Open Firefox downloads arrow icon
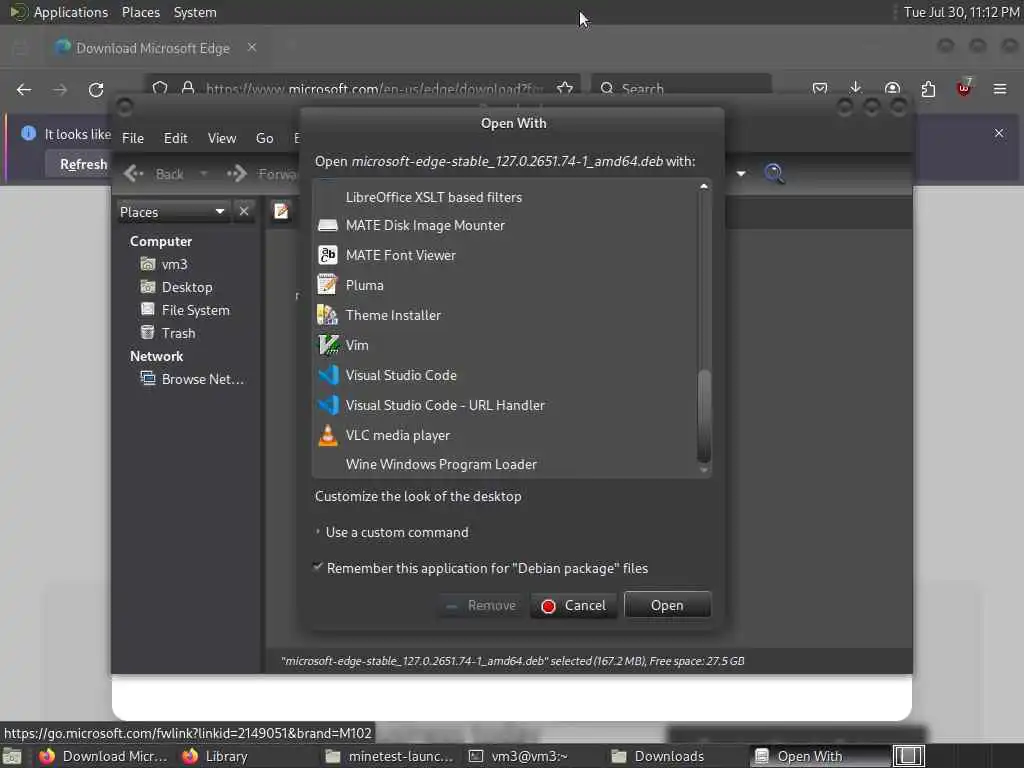 [856, 88]
